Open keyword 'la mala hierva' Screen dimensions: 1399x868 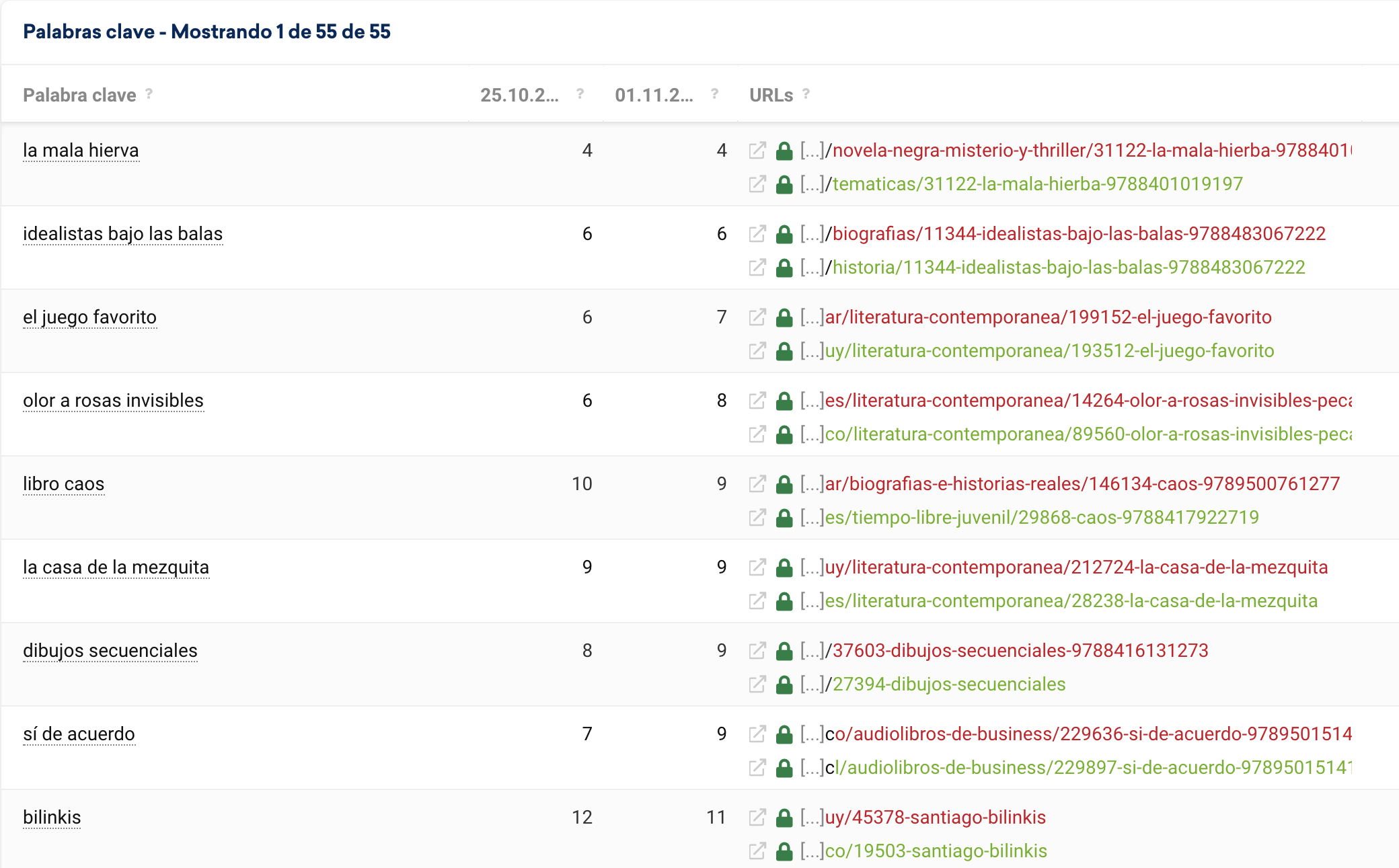tap(81, 151)
